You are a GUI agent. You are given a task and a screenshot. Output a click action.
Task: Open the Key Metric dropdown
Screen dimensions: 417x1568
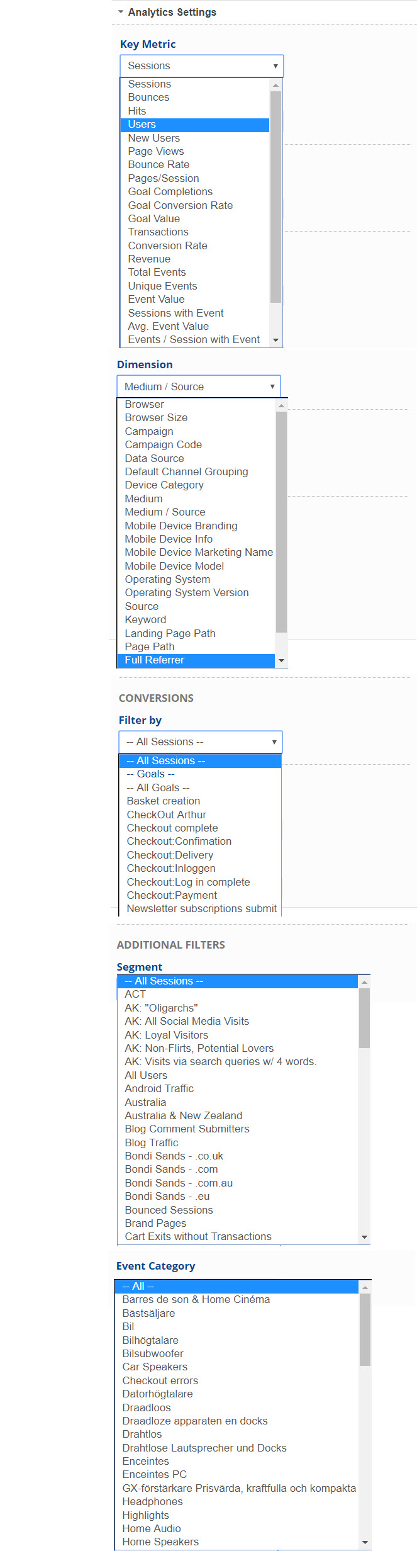click(201, 65)
